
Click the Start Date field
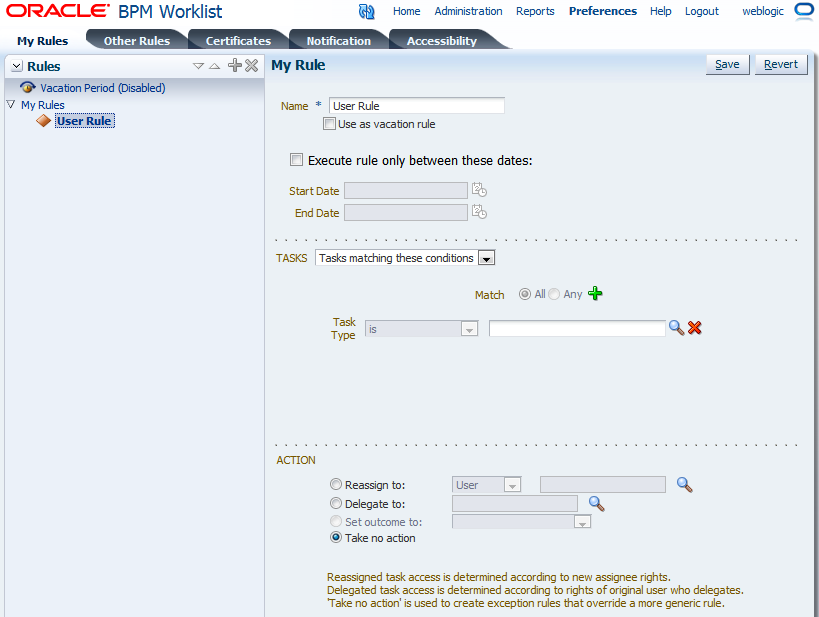(405, 191)
